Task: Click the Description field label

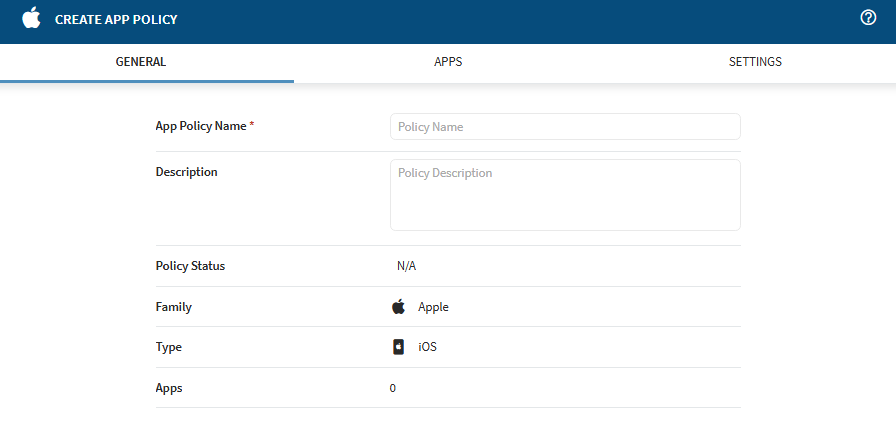Action: point(186,171)
